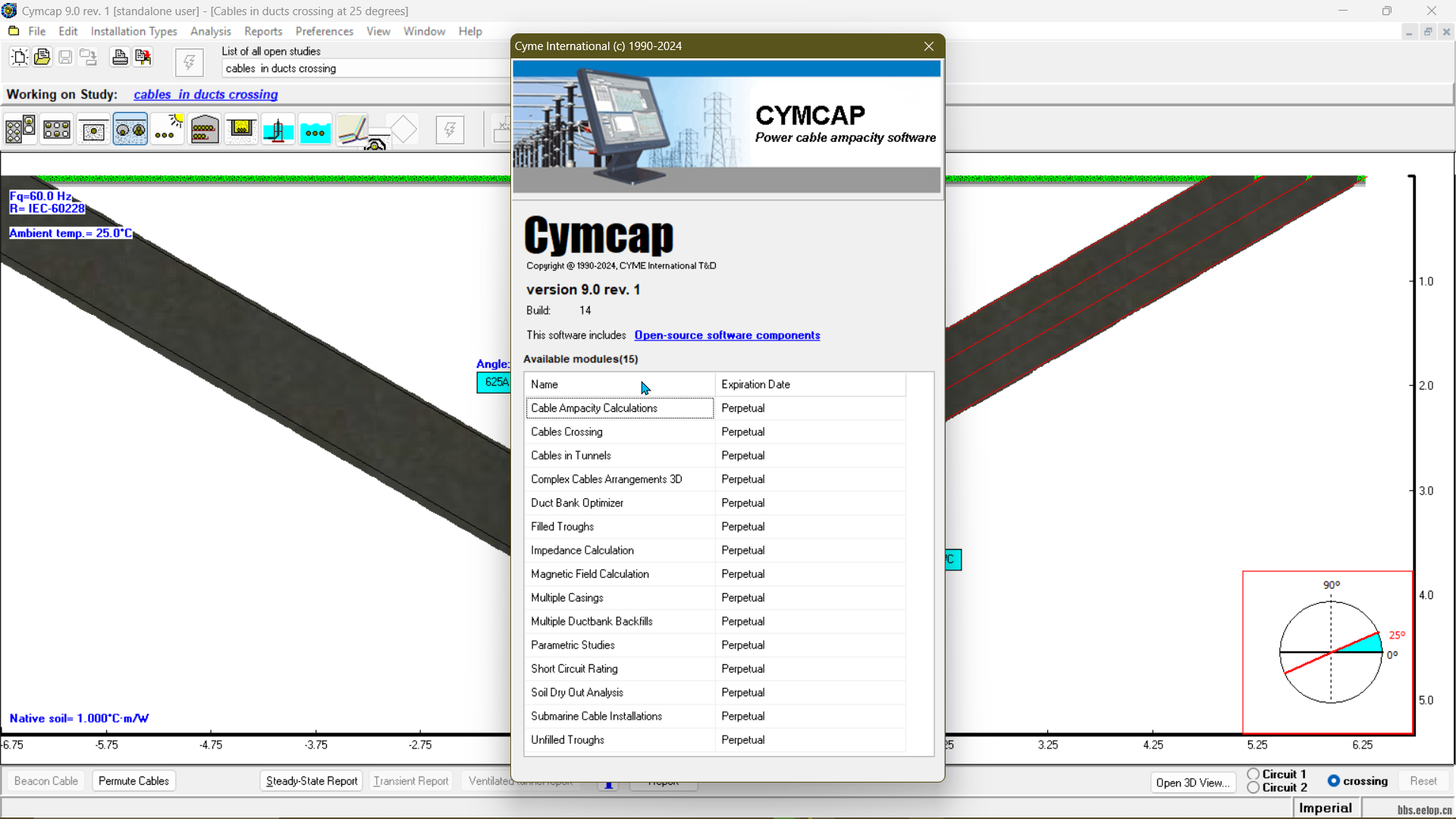Select the Impedance Calculation module row
1456x819 pixels.
point(715,551)
